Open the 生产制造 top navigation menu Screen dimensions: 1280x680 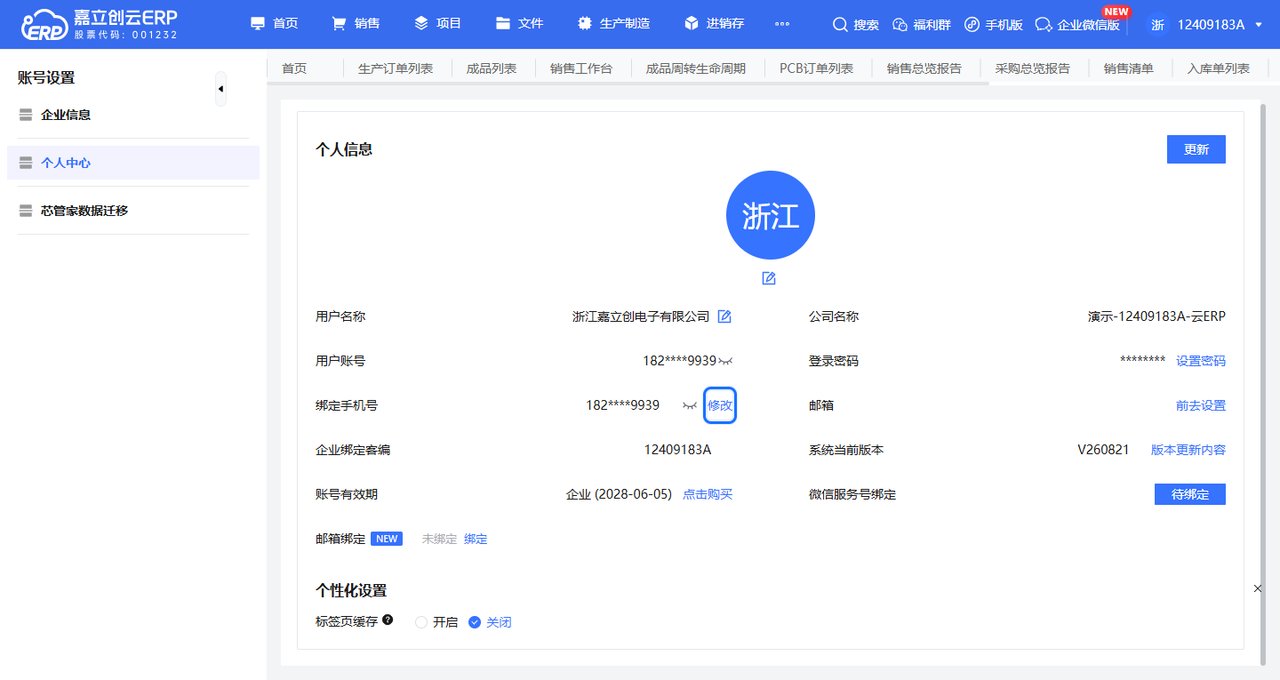coord(613,24)
